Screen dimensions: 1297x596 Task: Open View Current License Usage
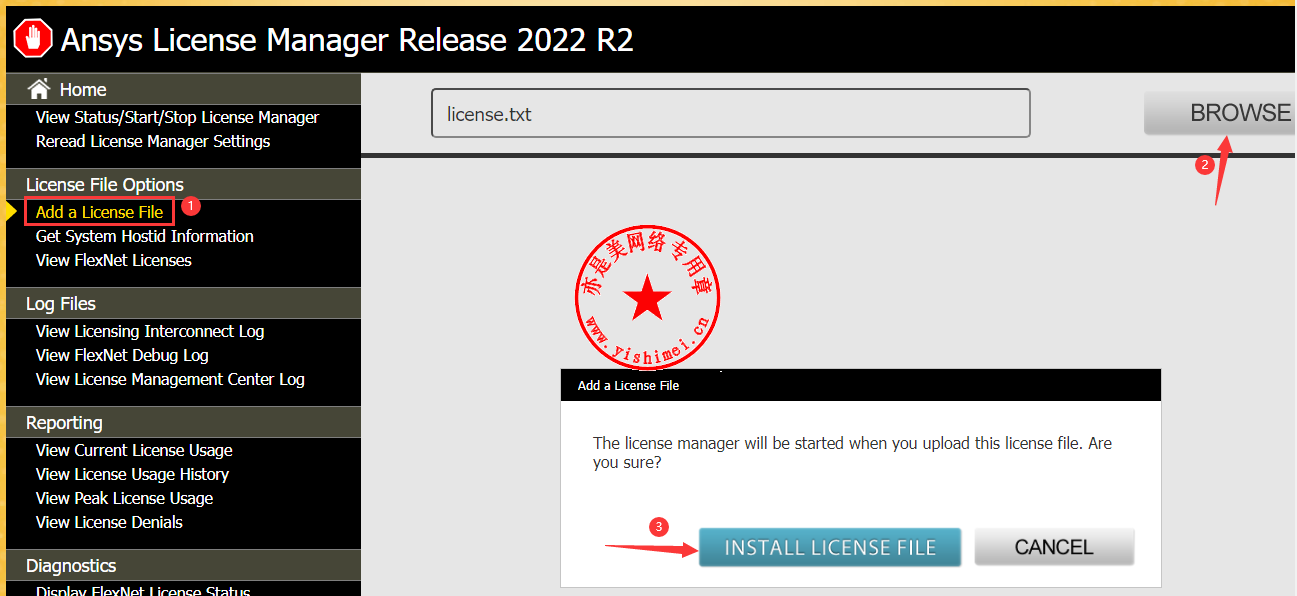[x=134, y=450]
